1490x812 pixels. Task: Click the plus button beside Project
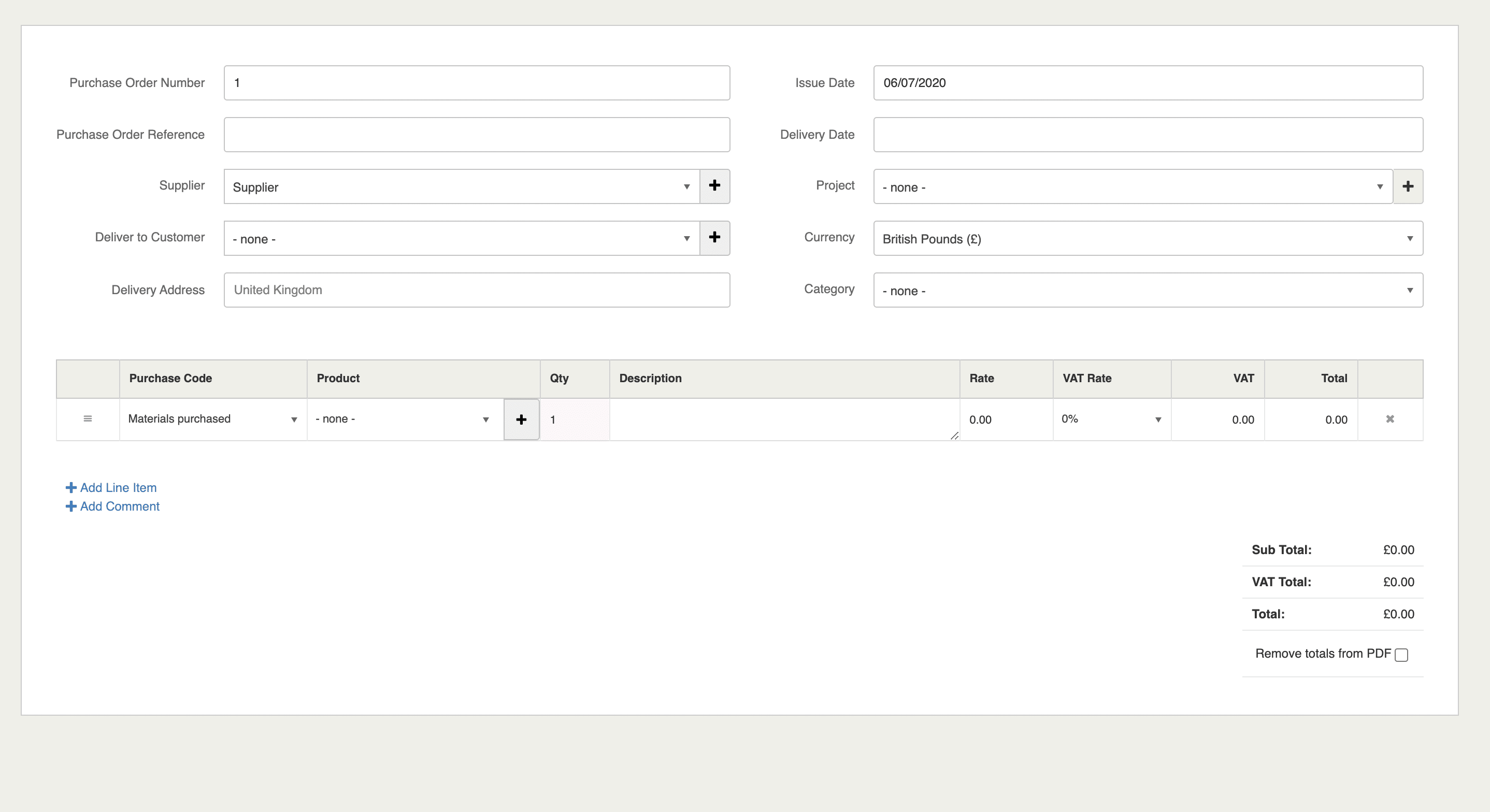[x=1407, y=186]
